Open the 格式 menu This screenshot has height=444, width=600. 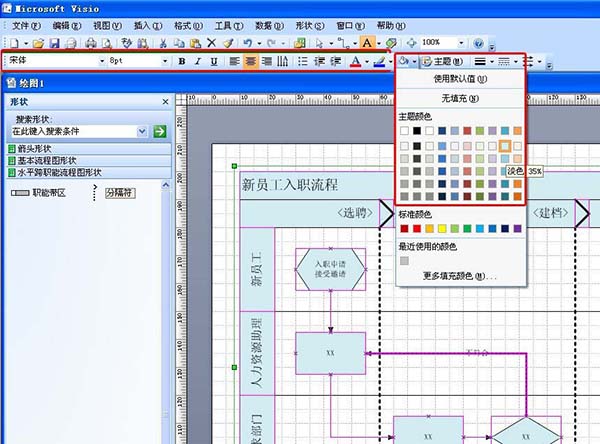pyautogui.click(x=188, y=26)
